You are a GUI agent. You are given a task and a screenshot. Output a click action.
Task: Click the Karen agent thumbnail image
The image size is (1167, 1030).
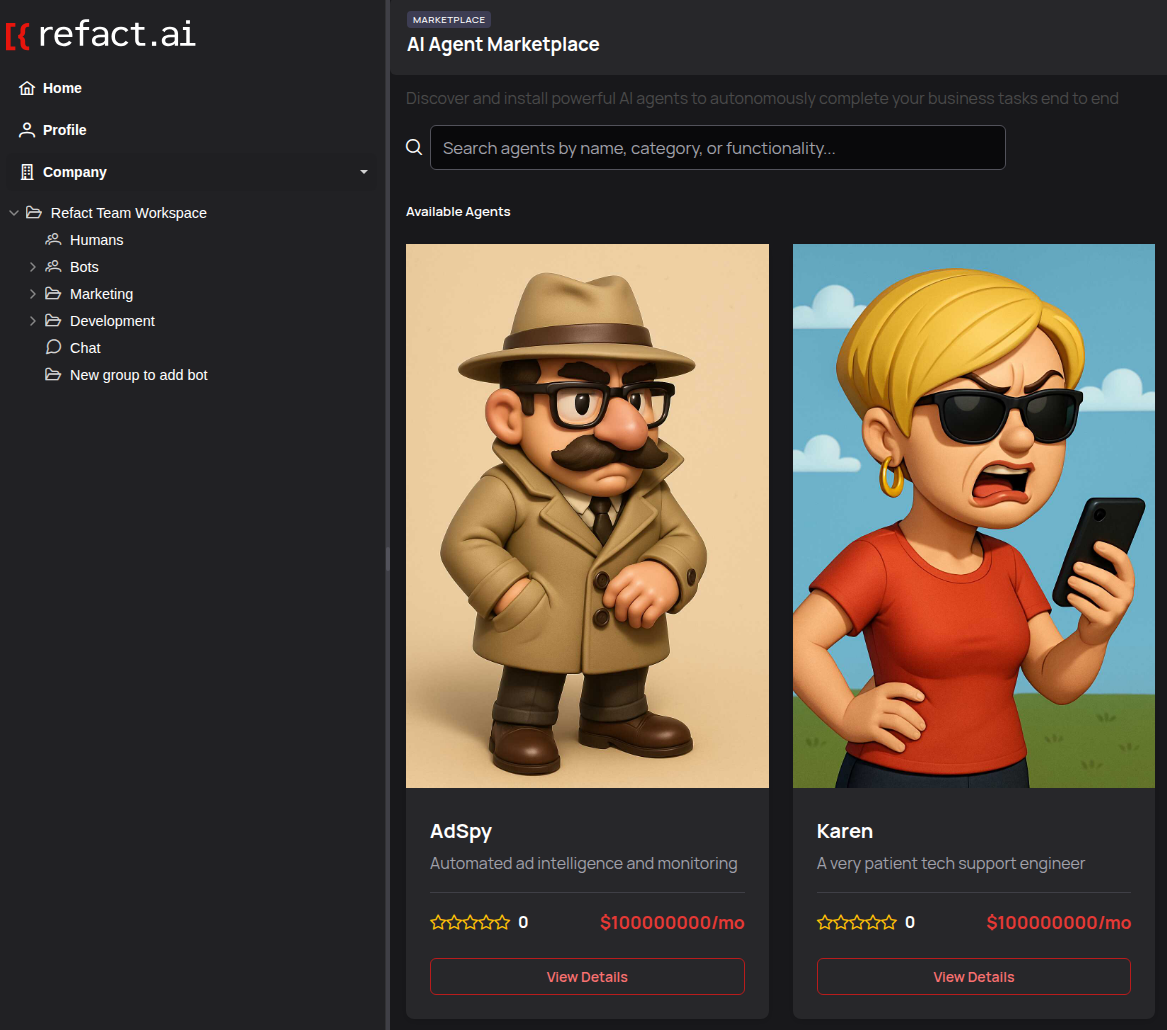(x=973, y=514)
